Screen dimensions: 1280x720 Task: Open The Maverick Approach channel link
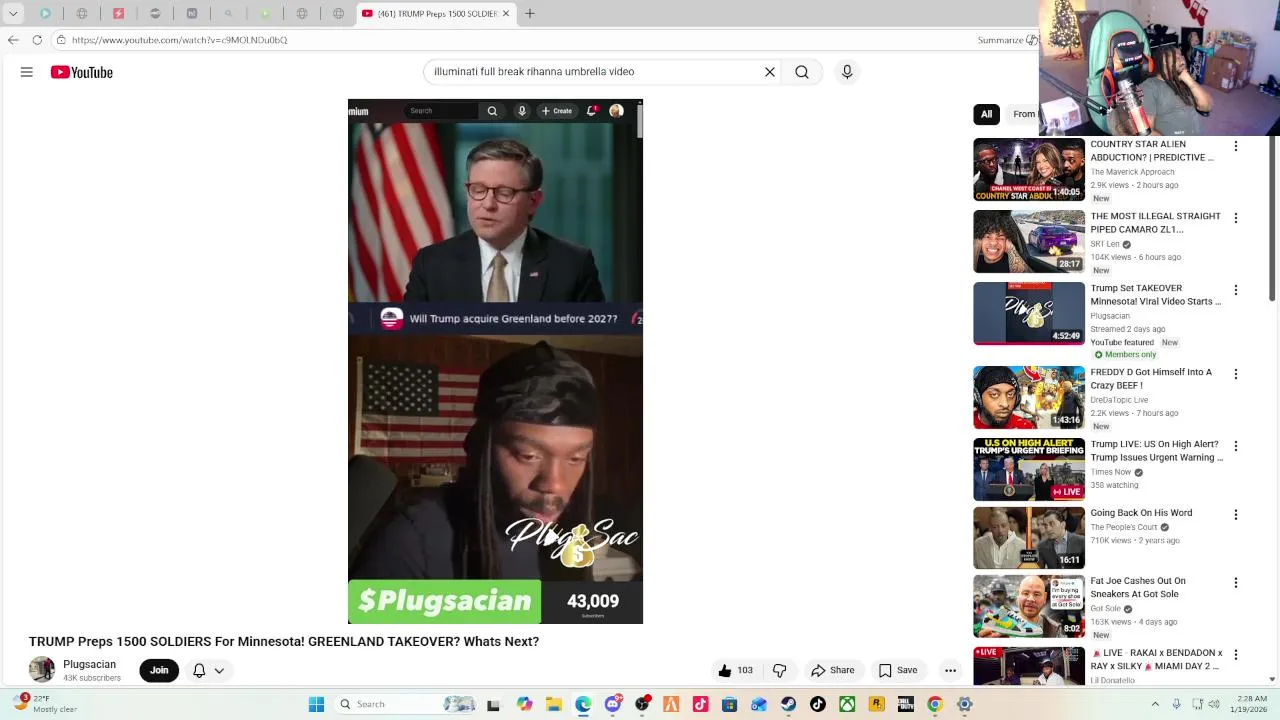click(x=1132, y=172)
